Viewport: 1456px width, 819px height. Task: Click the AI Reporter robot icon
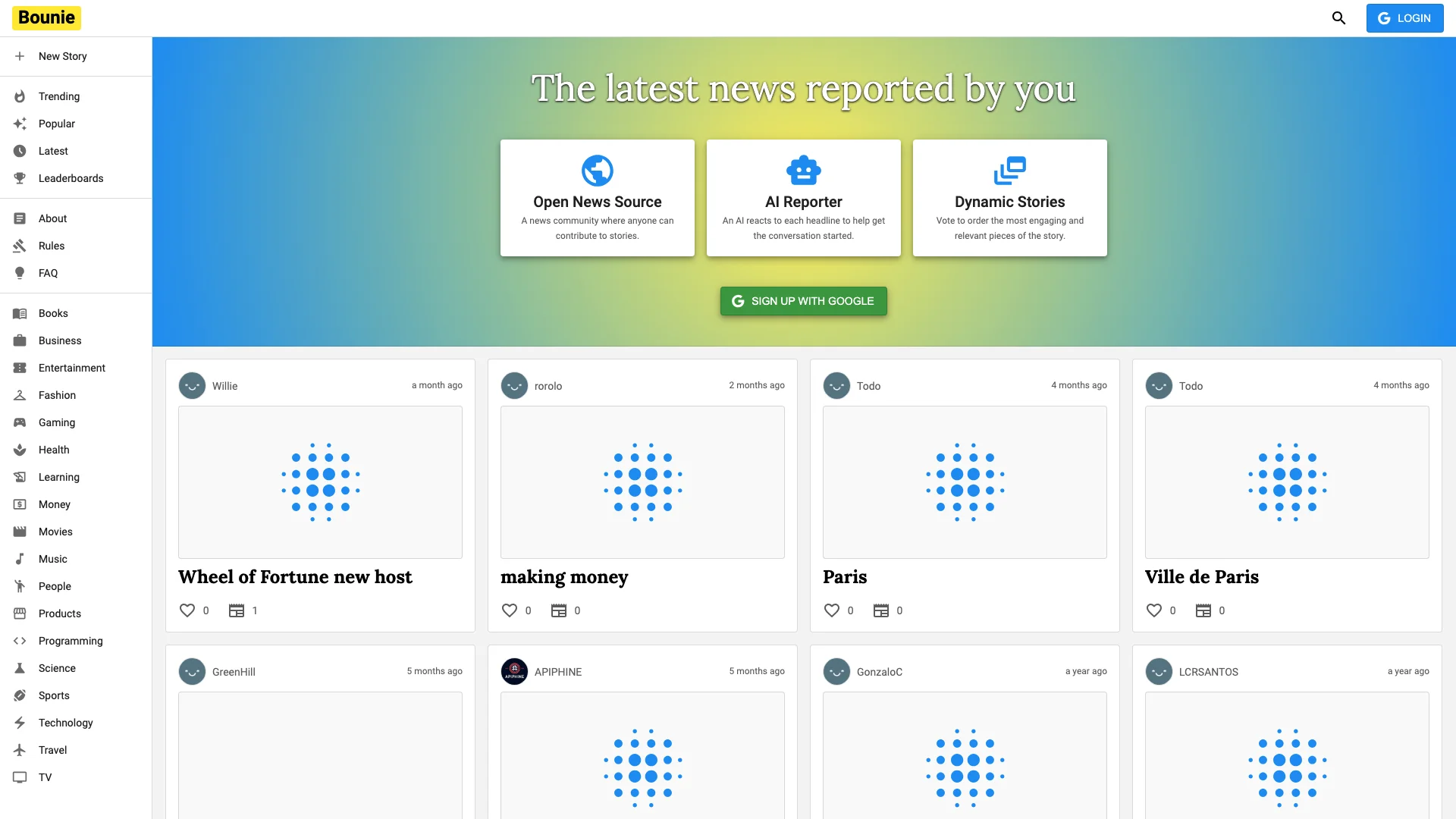pyautogui.click(x=803, y=169)
